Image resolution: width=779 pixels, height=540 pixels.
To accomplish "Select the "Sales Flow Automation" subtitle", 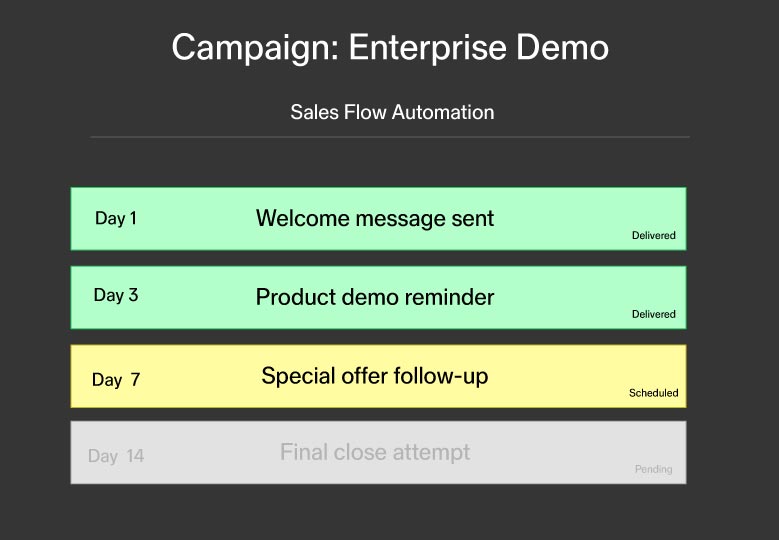I will (392, 112).
